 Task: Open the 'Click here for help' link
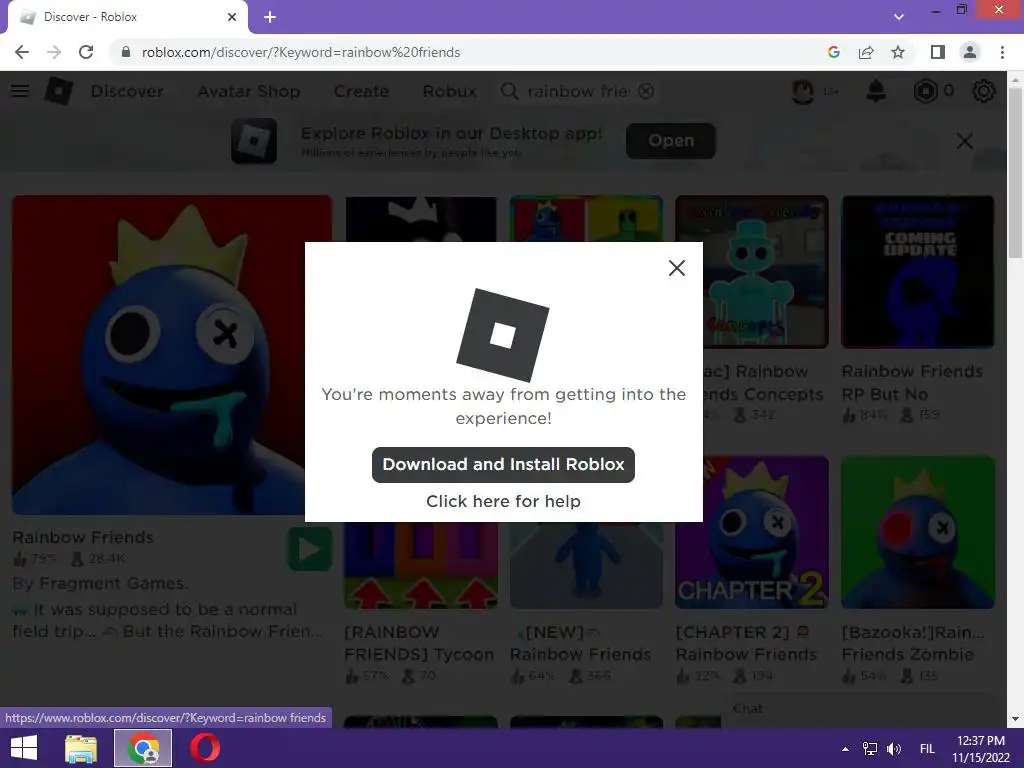[503, 501]
